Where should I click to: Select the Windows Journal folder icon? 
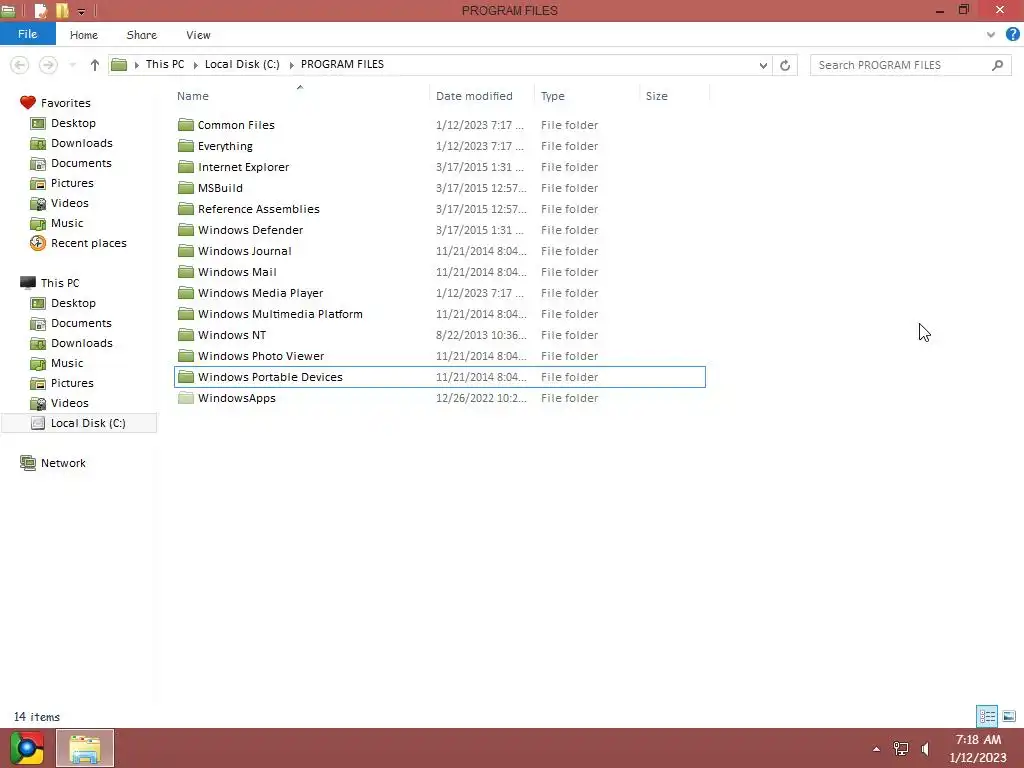(x=186, y=250)
